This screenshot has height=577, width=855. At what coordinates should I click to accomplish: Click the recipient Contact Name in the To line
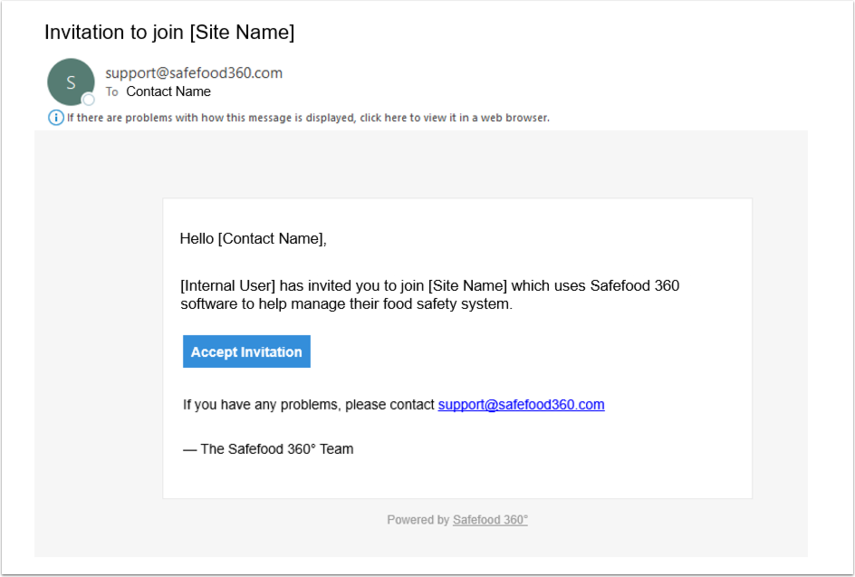click(168, 92)
